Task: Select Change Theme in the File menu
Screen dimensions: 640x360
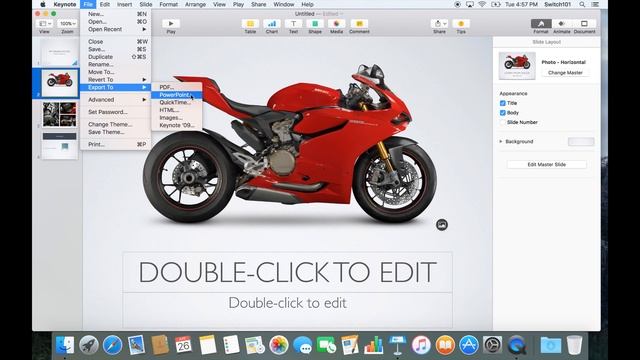Action: click(x=116, y=124)
